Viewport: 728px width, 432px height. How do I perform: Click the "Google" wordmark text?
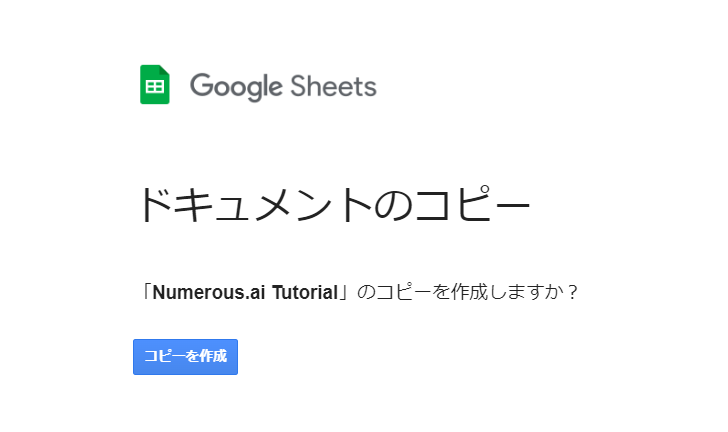click(236, 86)
